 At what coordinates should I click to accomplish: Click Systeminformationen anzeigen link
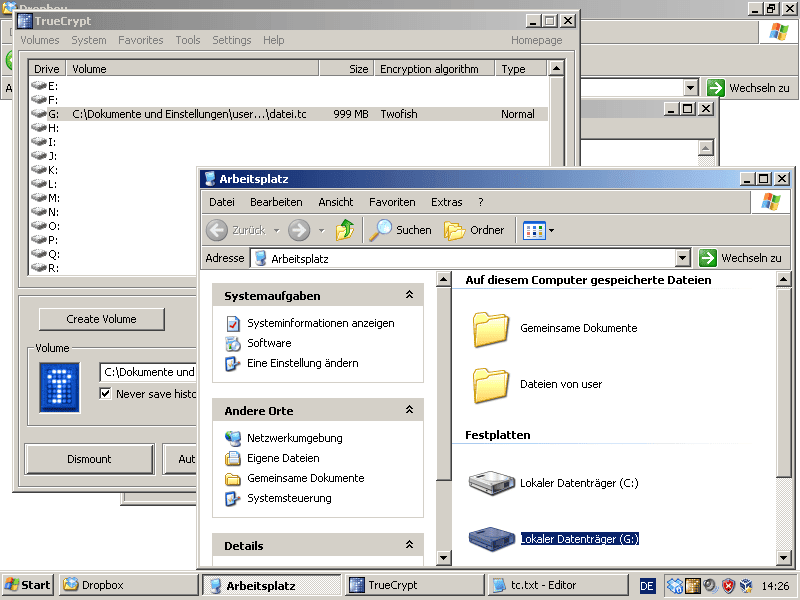pos(320,323)
